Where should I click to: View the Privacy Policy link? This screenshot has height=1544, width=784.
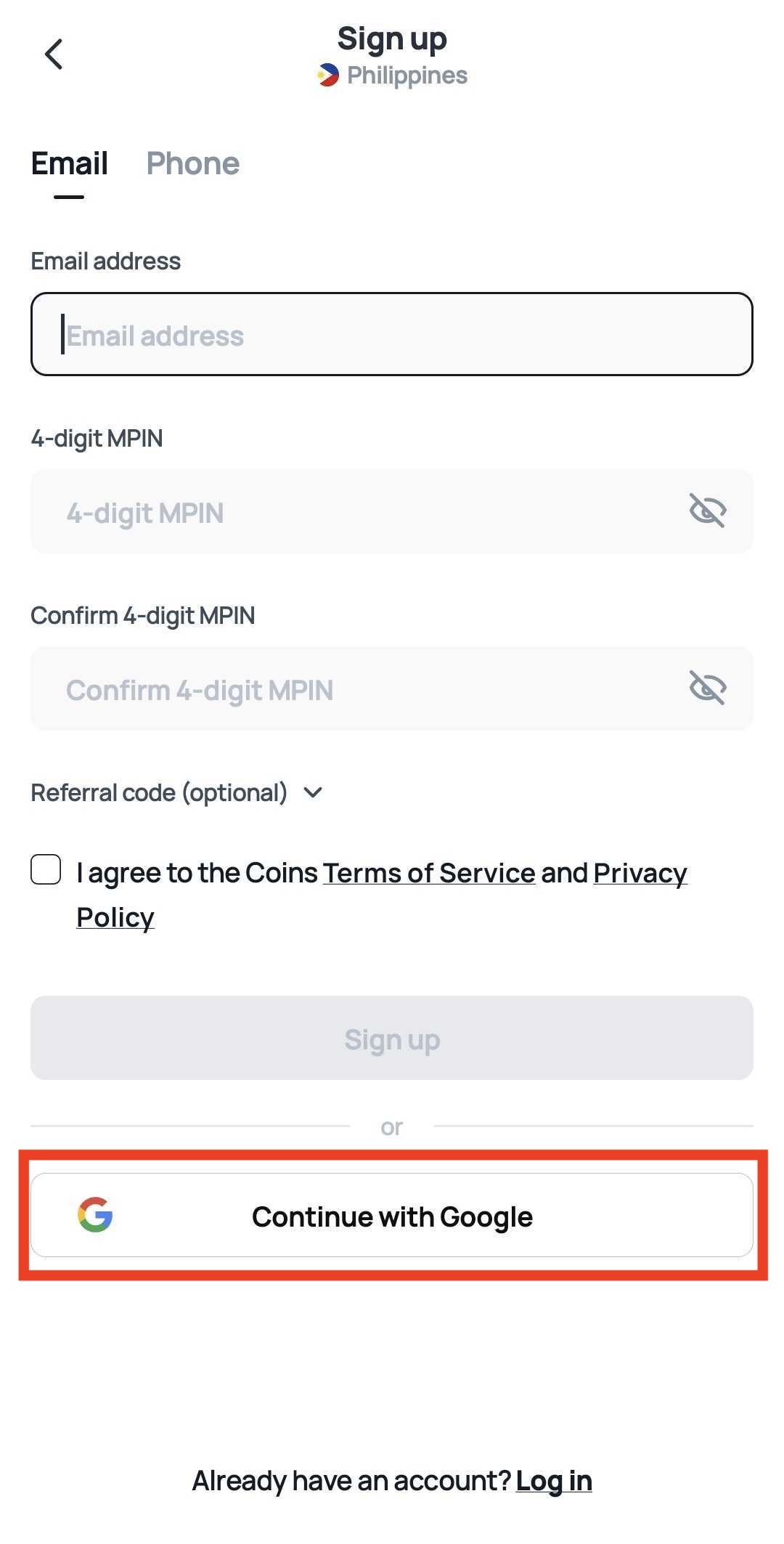tap(639, 873)
